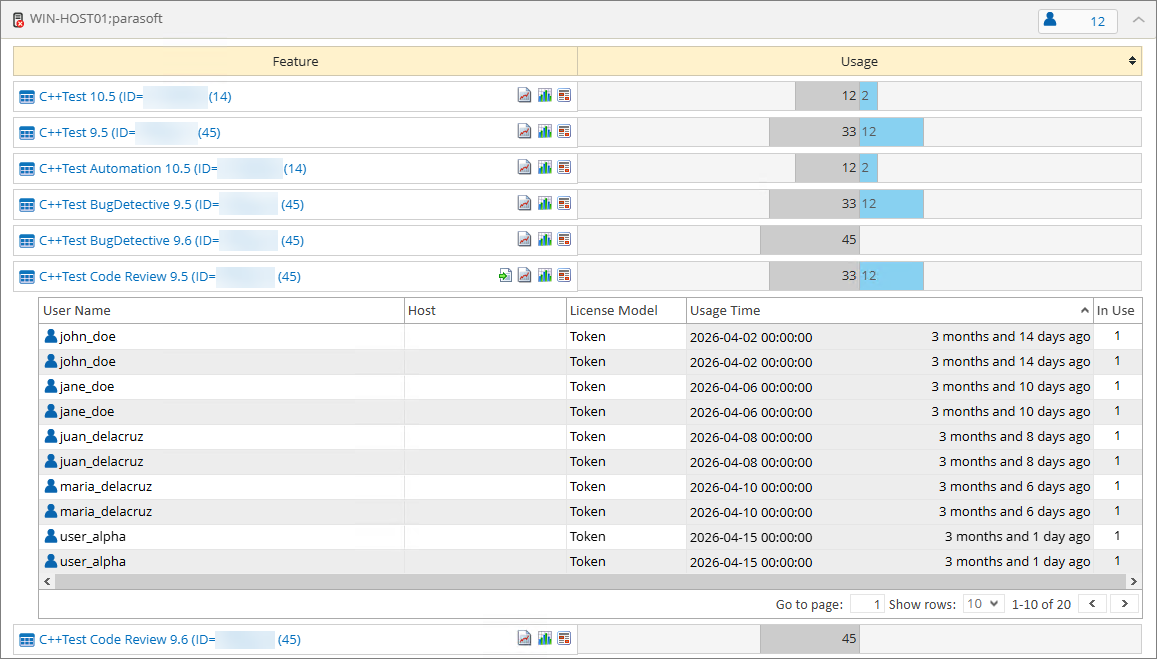Open C++Test Automation 10.5 feature link
The image size is (1157, 659).
tap(173, 169)
